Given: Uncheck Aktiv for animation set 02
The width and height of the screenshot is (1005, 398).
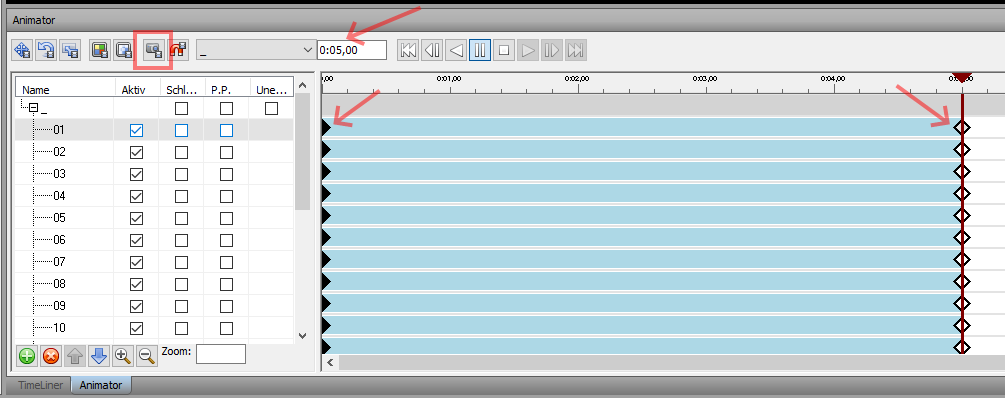Looking at the screenshot, I should pos(136,153).
